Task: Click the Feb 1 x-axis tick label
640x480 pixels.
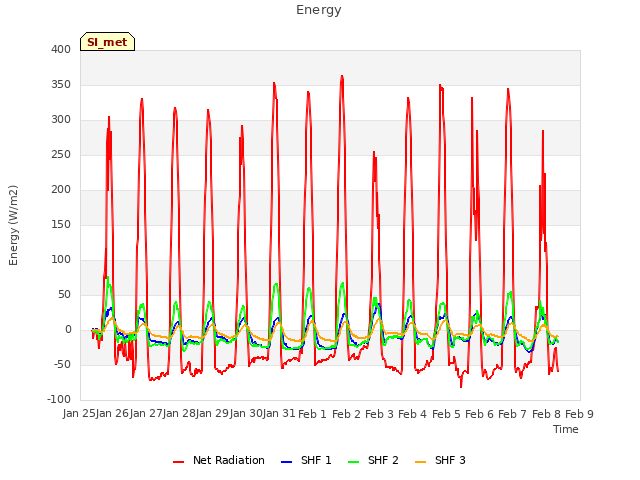Action: pyautogui.click(x=313, y=414)
